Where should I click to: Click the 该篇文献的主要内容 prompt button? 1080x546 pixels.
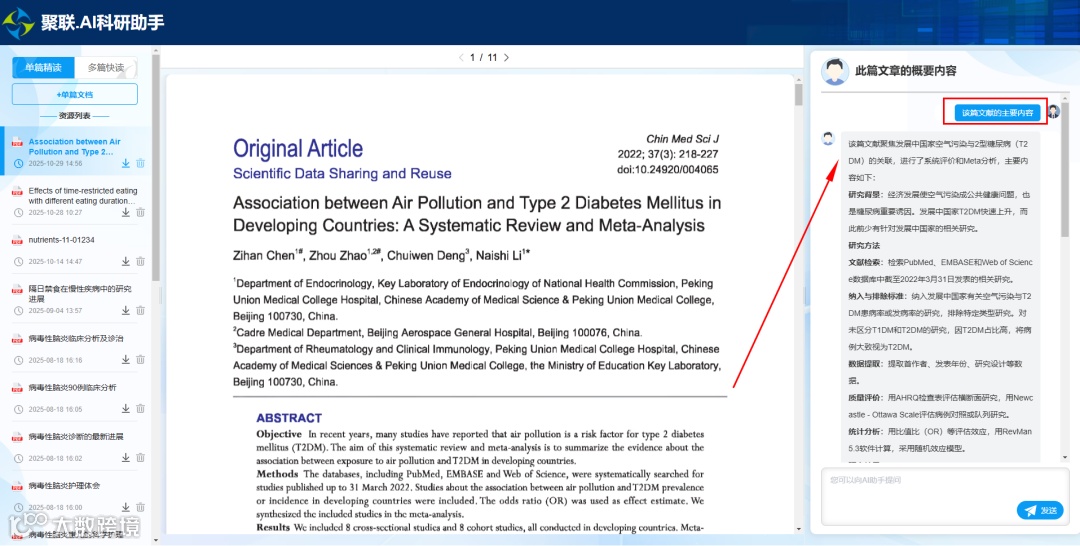click(x=997, y=113)
